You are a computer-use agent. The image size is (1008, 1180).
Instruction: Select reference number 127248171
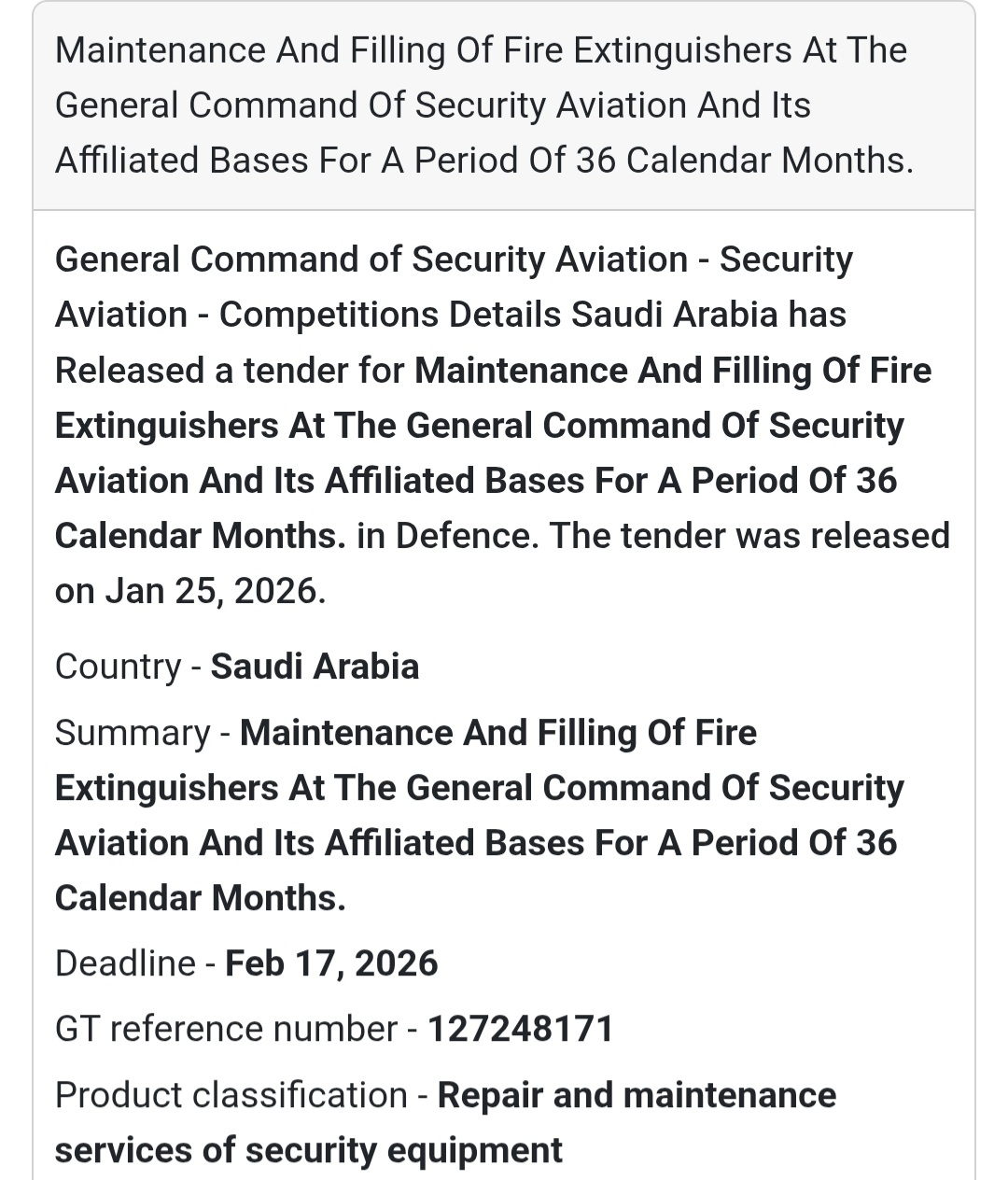tap(521, 1029)
